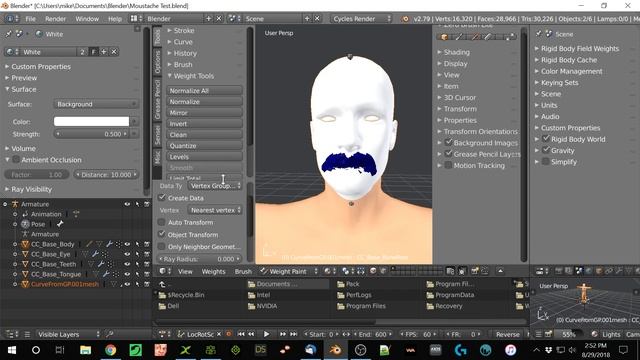Screen dimensions: 640x360
Task: Adjust the AO Distance field
Action: pyautogui.click(x=106, y=175)
